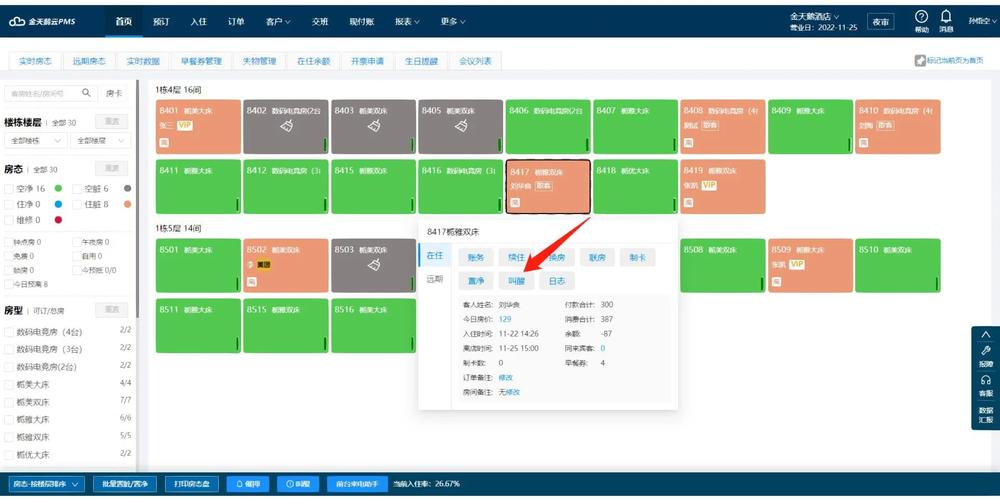Screen dimensions: 1000x500
Task: Click the red dot next to 维修
Action: pos(58,220)
